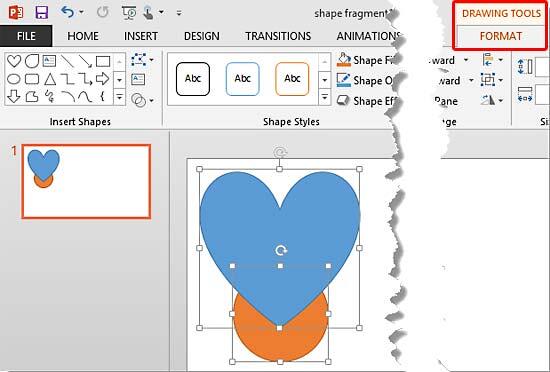
Task: Choose the Down Arrow block shape
Action: coord(14,96)
